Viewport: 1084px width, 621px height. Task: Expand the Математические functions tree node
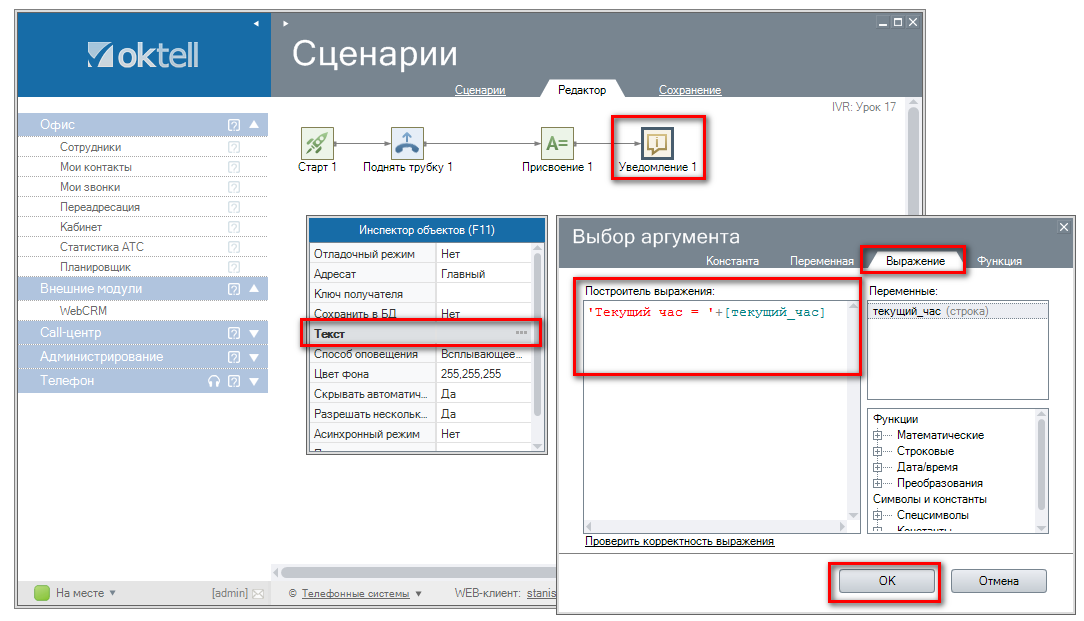878,435
